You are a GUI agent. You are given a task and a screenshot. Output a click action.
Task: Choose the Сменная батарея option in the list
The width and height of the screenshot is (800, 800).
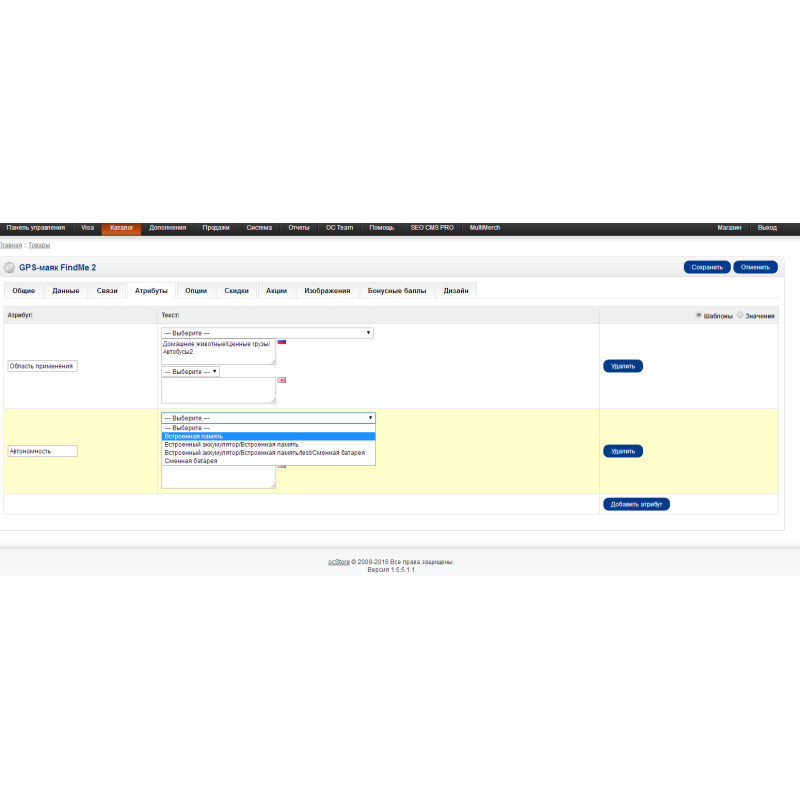coord(191,461)
